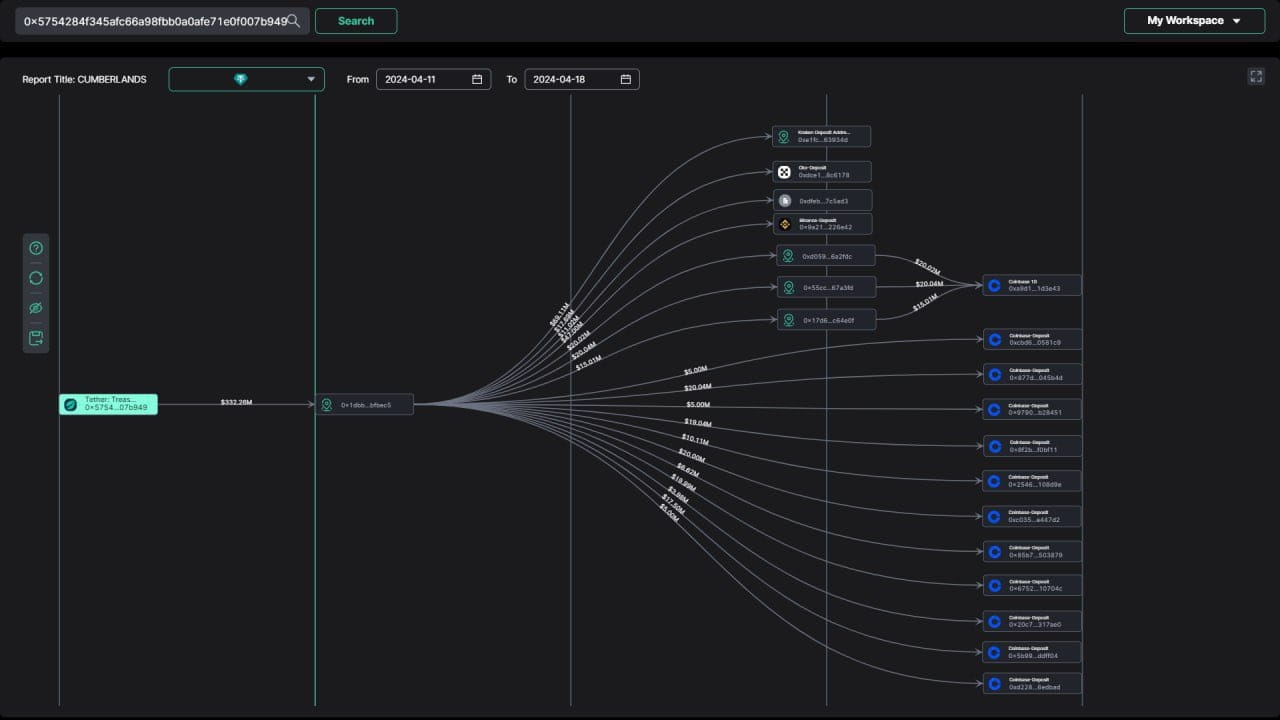1280x720 pixels.
Task: Click the 0x1dbb...bfbec5 node pin icon
Action: tap(327, 405)
